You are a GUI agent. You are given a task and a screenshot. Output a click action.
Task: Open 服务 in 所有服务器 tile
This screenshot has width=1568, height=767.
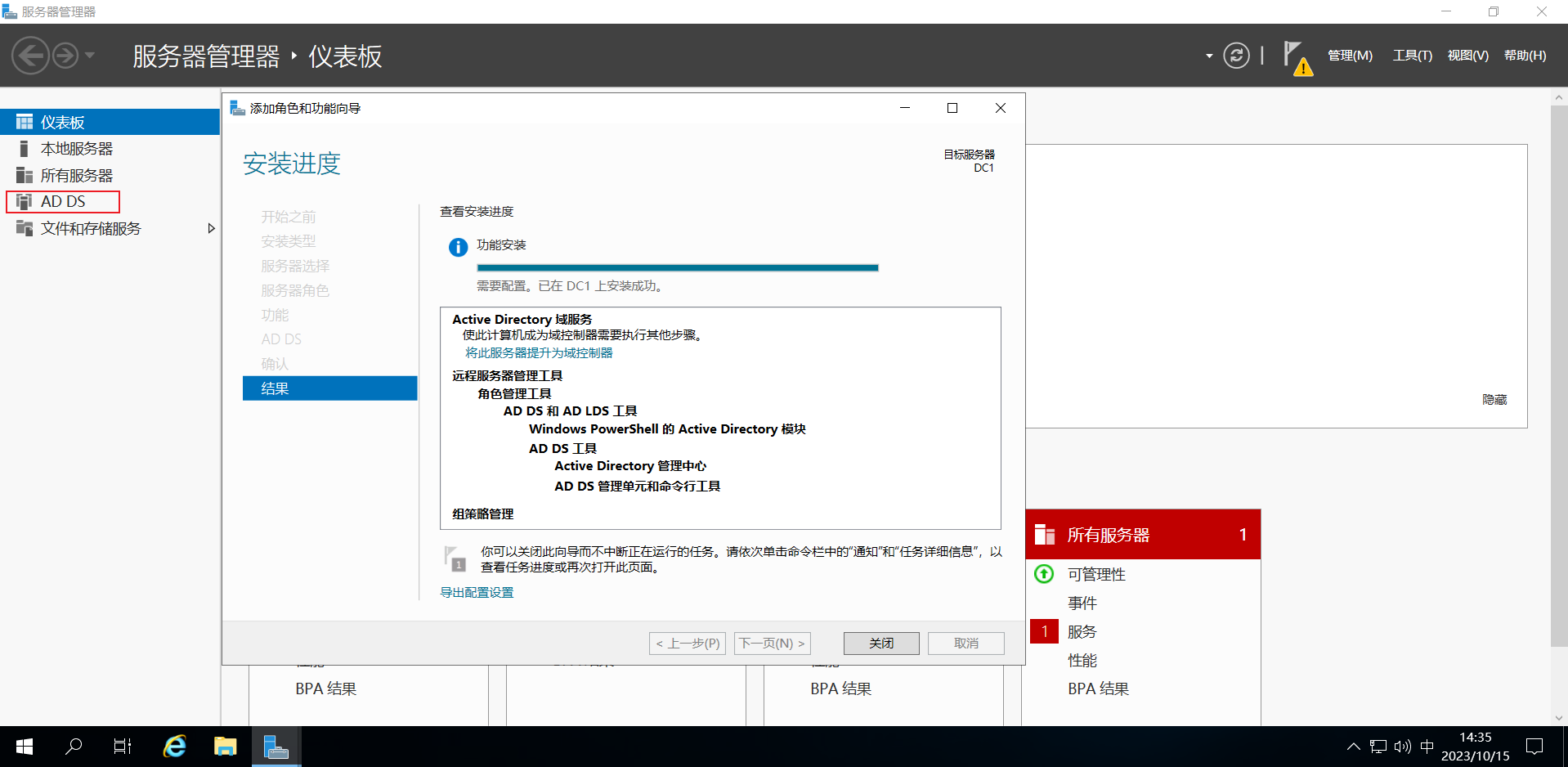pyautogui.click(x=1082, y=631)
